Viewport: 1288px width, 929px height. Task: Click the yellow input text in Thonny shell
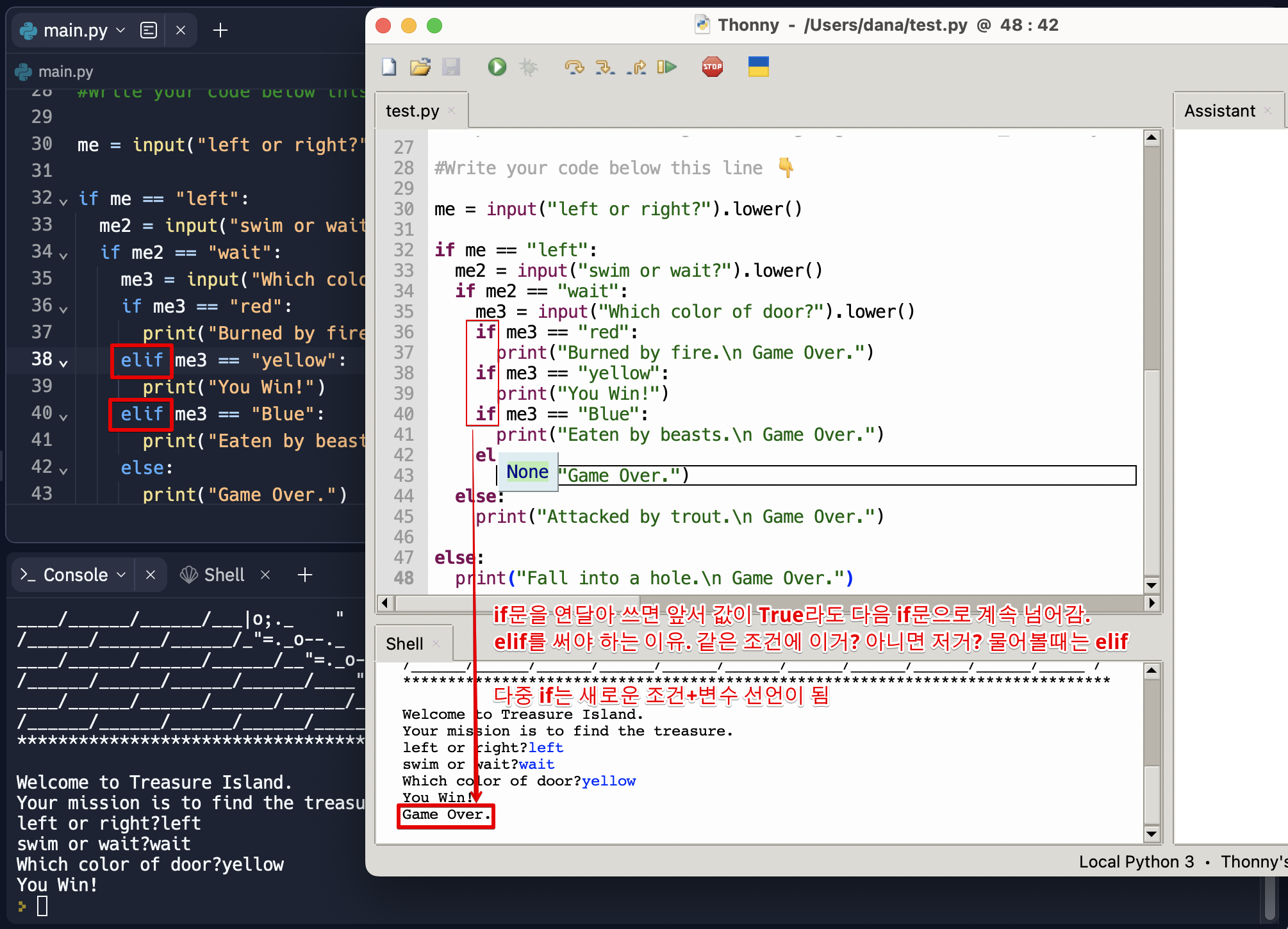point(609,781)
